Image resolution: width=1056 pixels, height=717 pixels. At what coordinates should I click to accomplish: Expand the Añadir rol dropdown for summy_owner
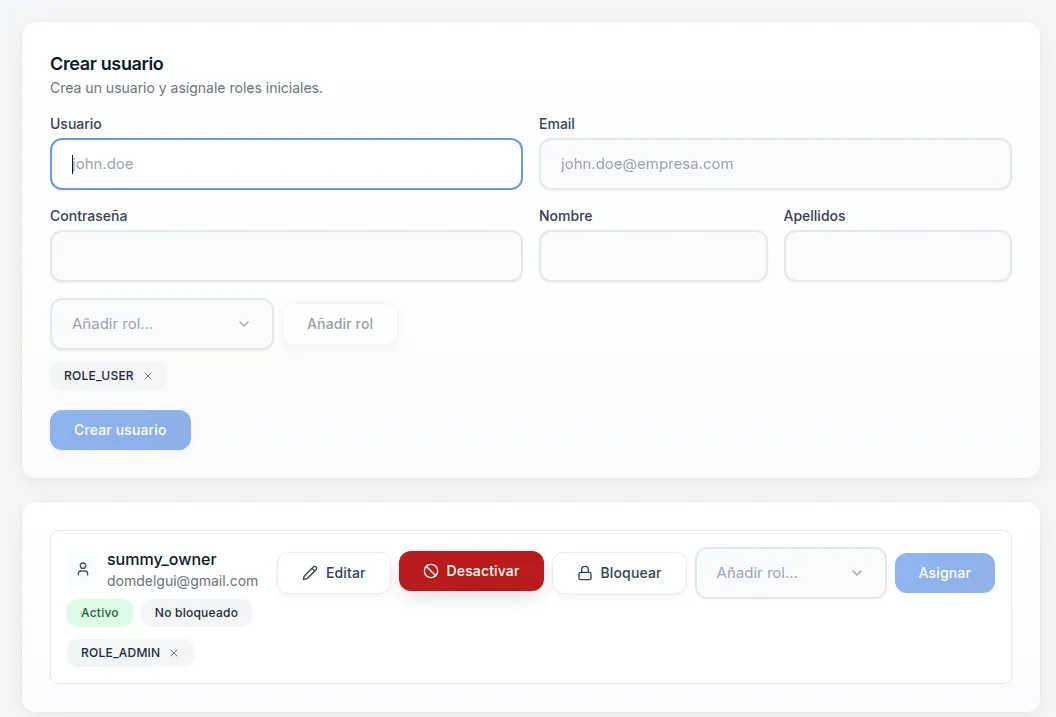click(x=790, y=573)
